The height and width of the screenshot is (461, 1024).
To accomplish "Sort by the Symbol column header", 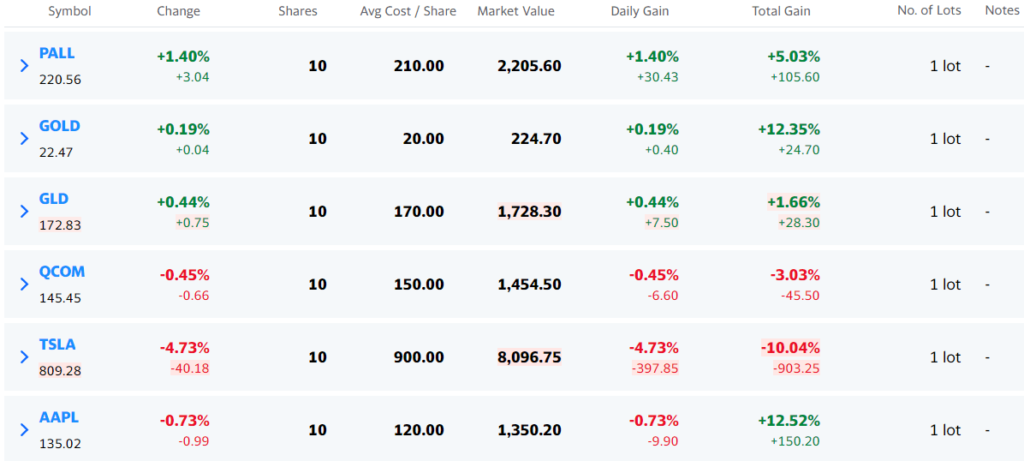I will pyautogui.click(x=68, y=11).
